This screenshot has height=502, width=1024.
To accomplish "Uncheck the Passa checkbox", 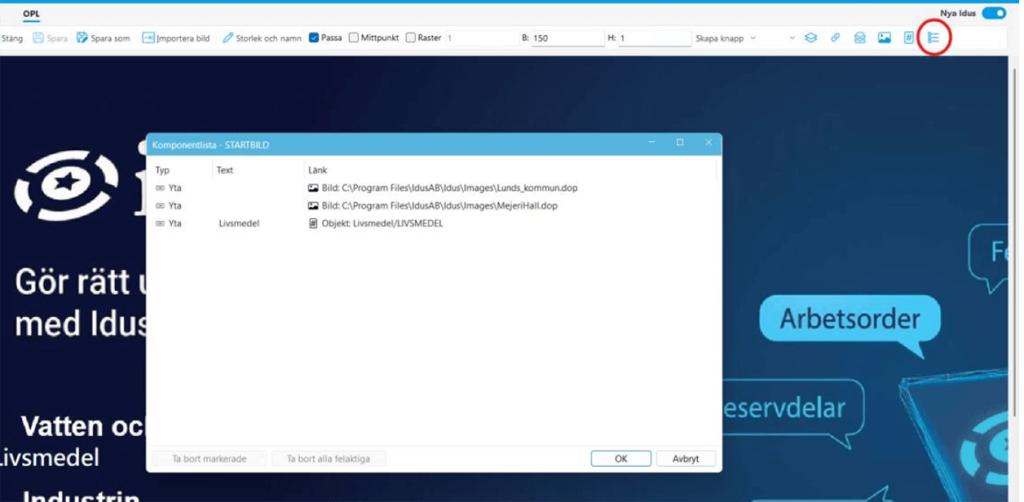I will [314, 38].
